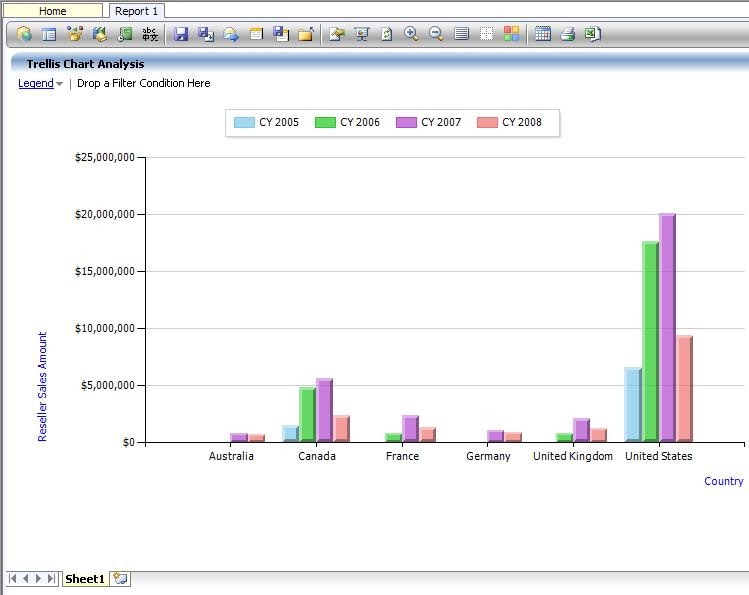Click the United Kingdom CY 2007 purple bar
This screenshot has height=595, width=749.
tap(581, 430)
